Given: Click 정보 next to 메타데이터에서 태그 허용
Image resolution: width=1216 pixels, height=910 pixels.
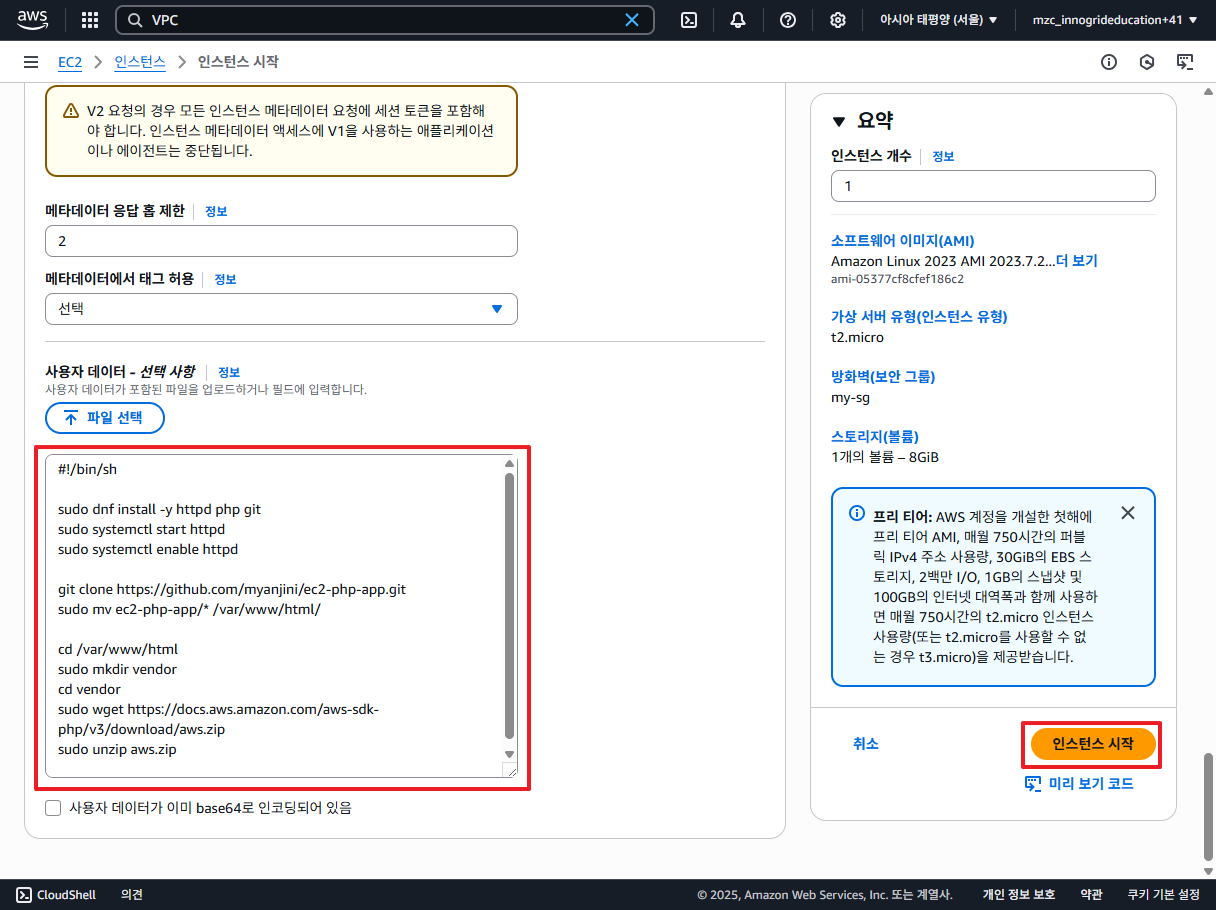Looking at the screenshot, I should tap(225, 280).
